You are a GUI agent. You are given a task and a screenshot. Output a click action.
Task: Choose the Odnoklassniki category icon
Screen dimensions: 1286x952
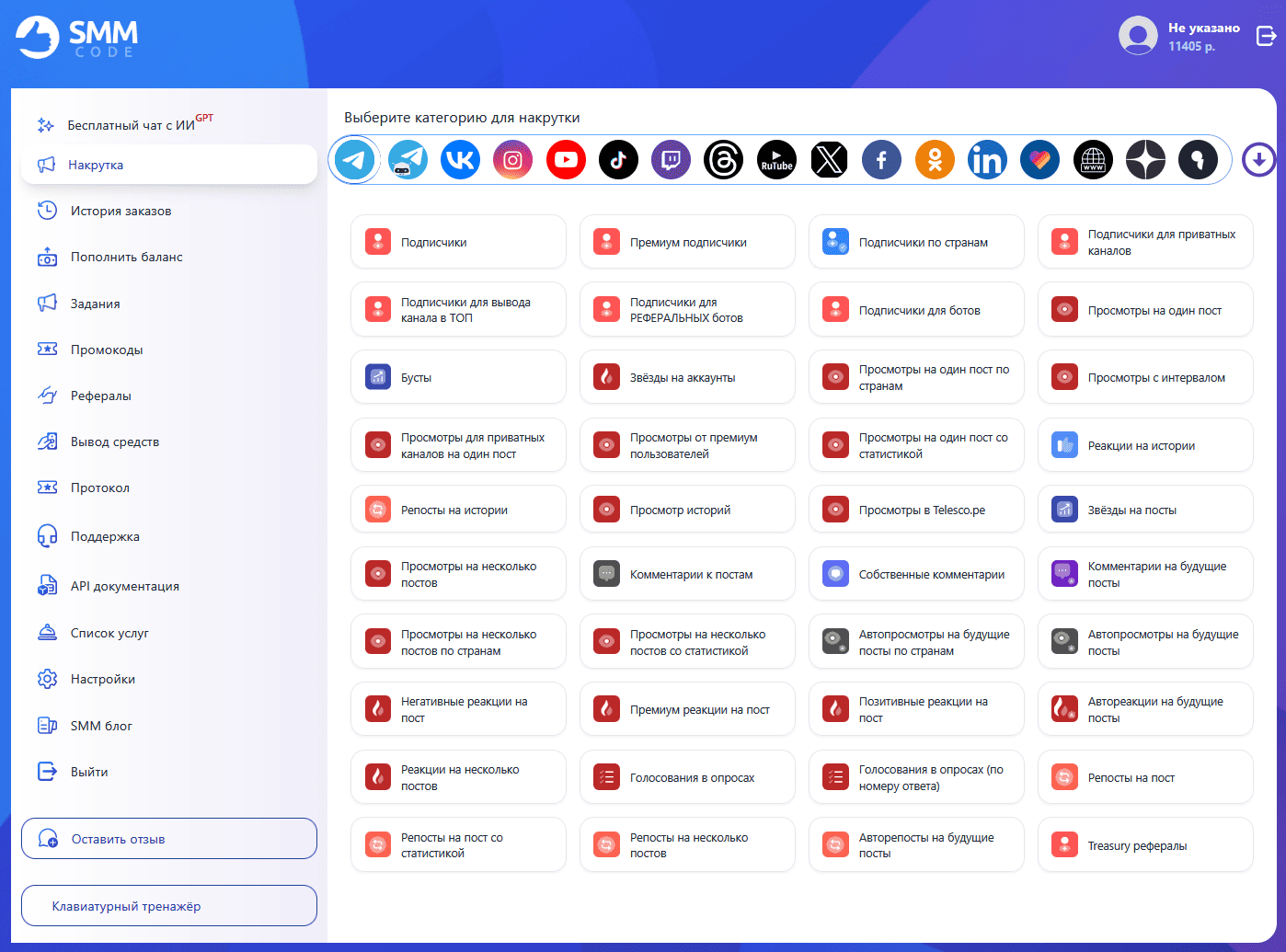coord(935,160)
